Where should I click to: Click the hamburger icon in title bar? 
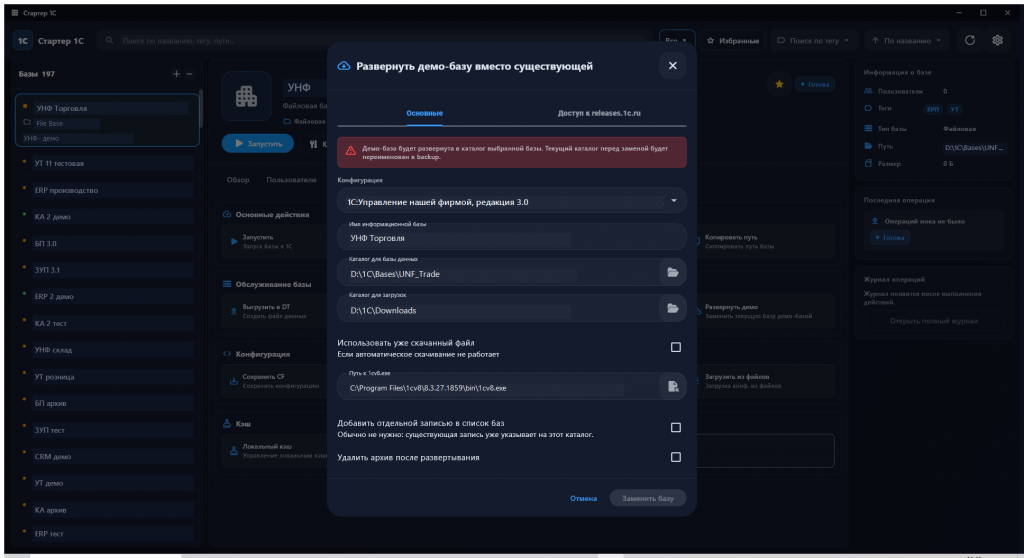point(14,12)
